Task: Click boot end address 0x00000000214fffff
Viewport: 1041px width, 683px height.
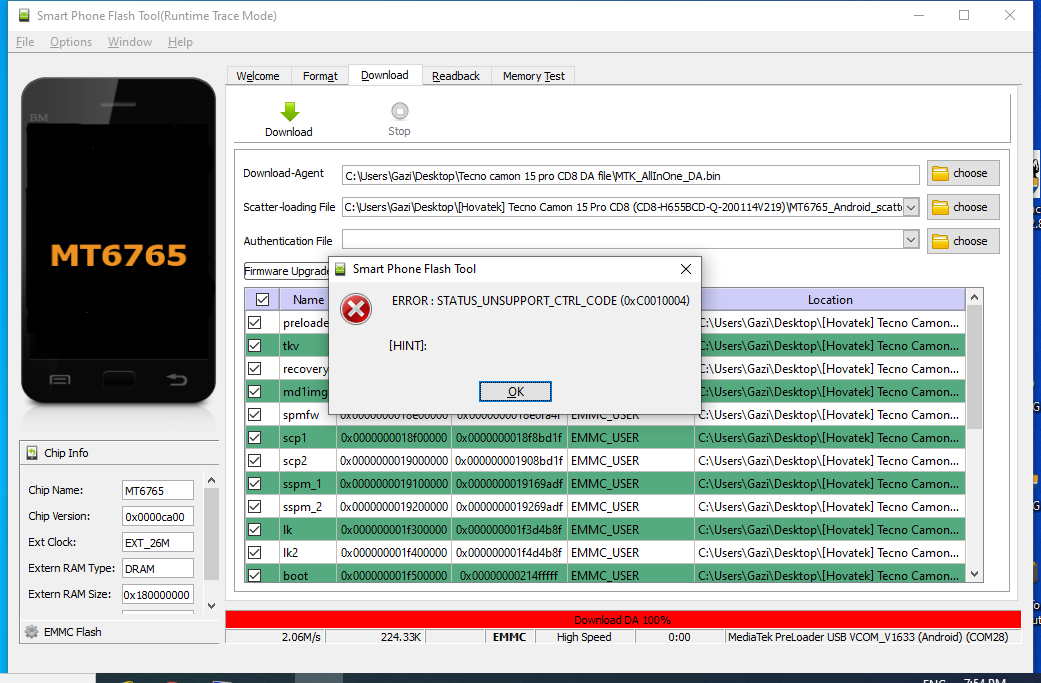Action: 509,575
